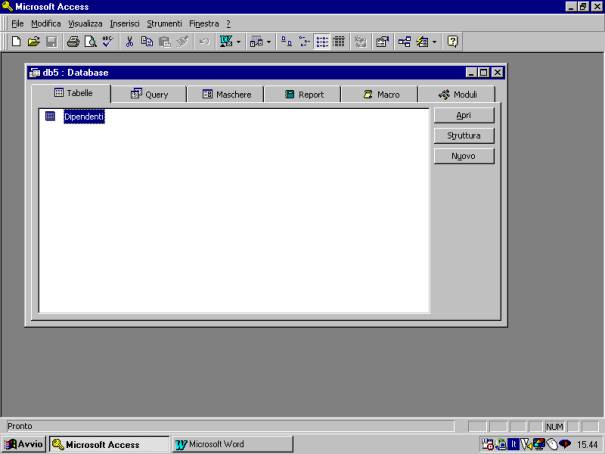Open the Relationships toolbar icon

tap(404, 41)
